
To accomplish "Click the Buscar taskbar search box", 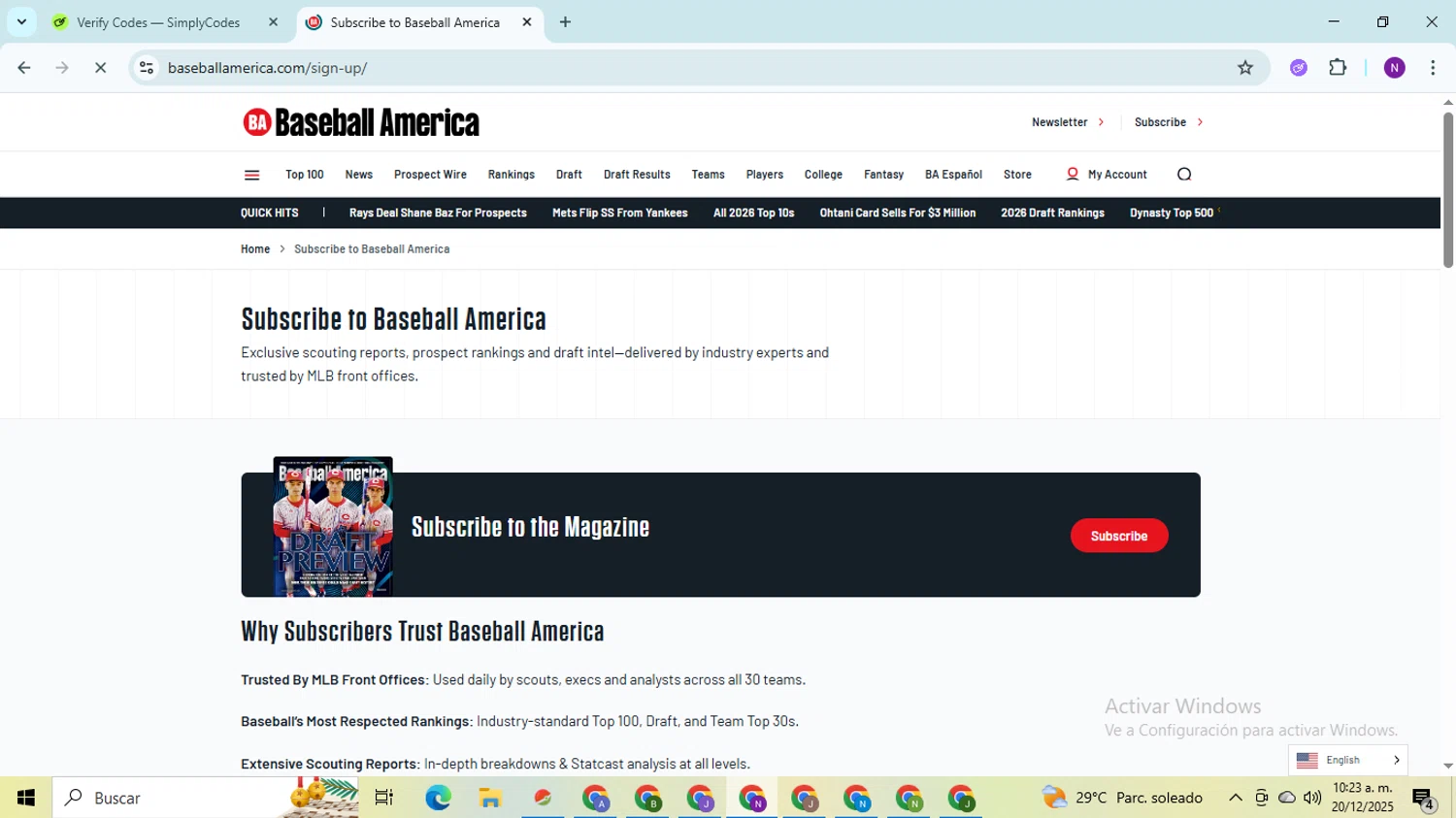I will click(206, 798).
